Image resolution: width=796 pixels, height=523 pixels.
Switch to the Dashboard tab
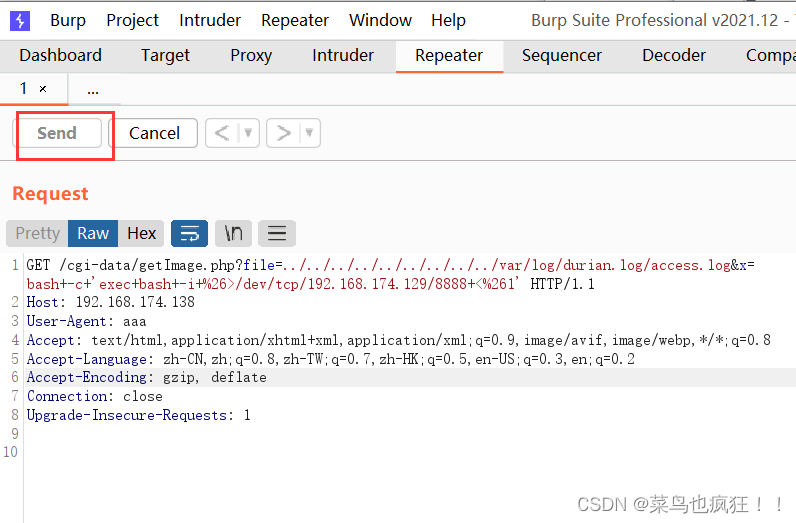pos(60,55)
